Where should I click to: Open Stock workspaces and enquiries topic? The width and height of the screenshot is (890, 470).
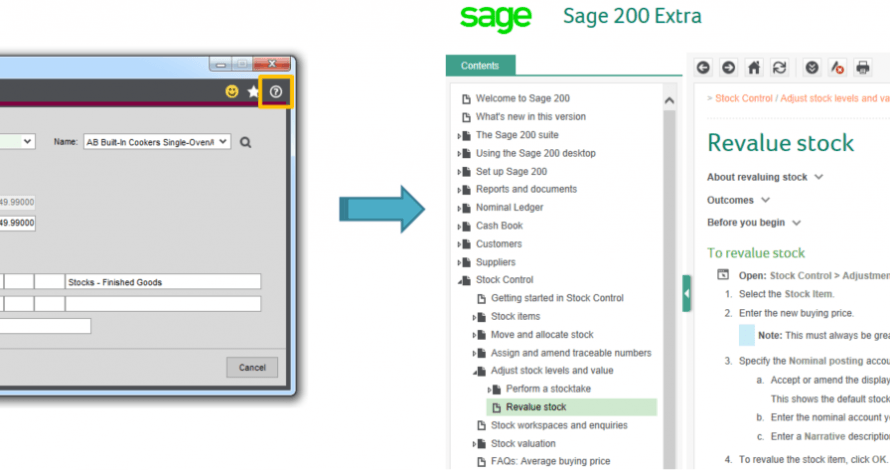559,425
